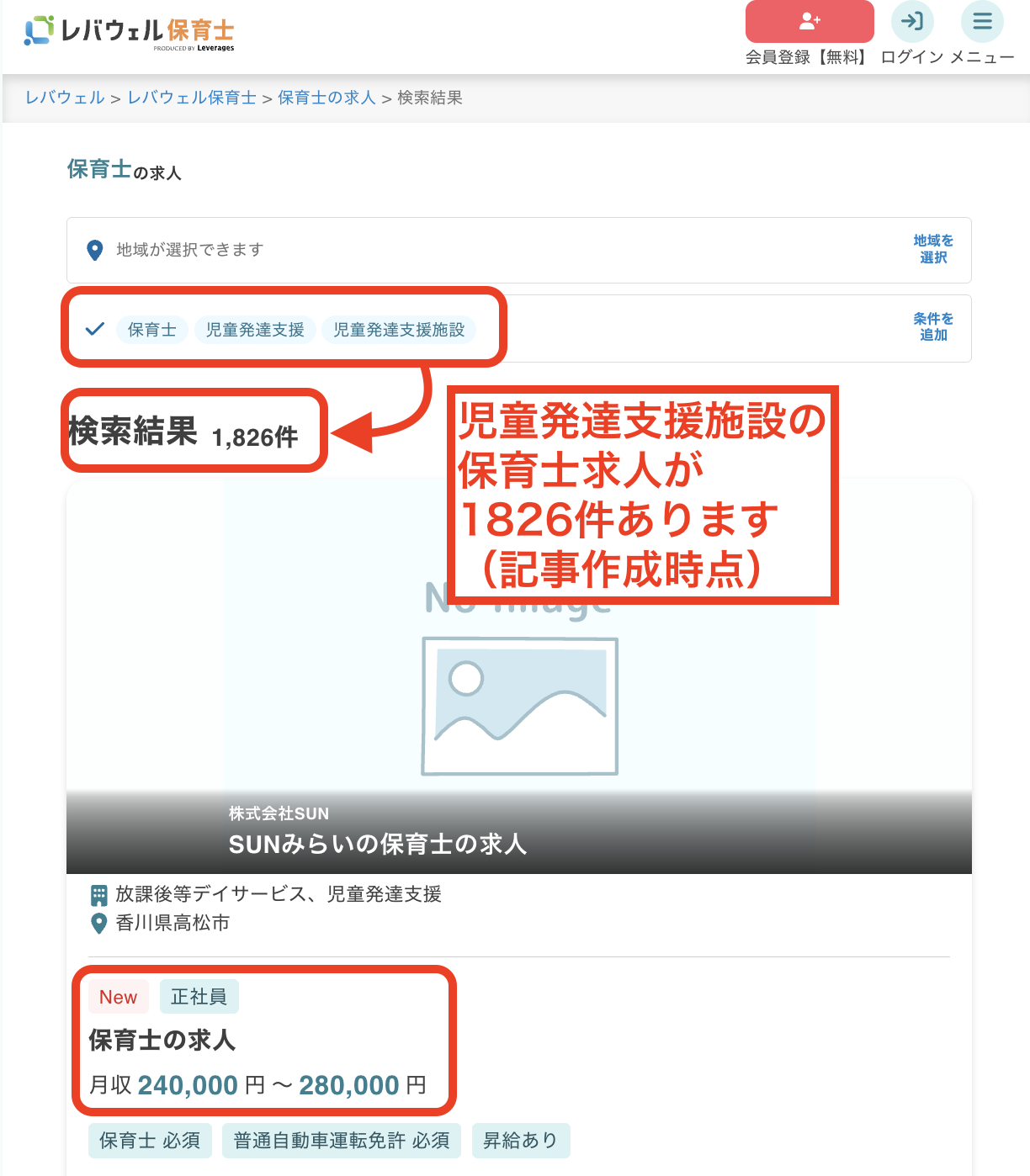Click the レバウェル保育士 logo

coord(129,32)
